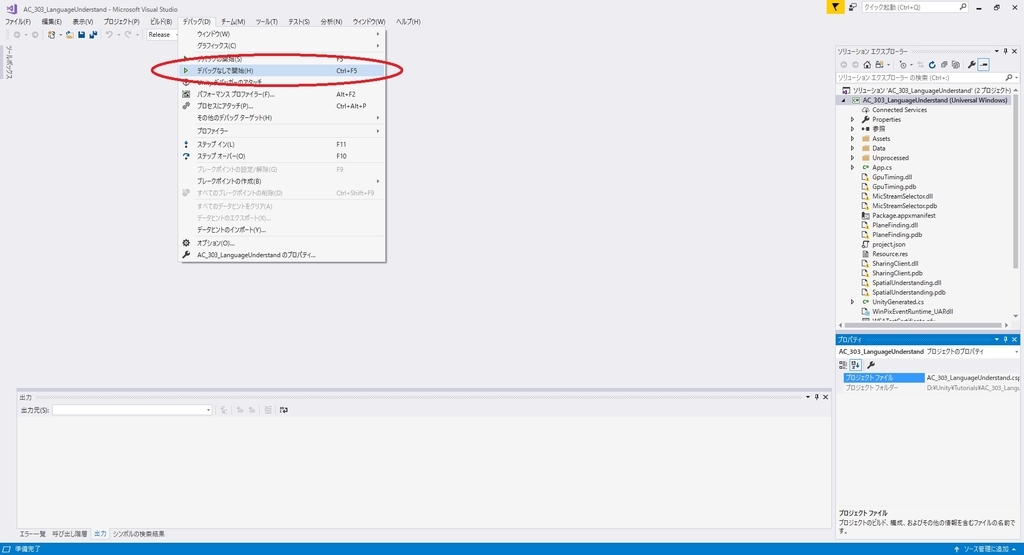Expand the Data folder

[x=852, y=148]
